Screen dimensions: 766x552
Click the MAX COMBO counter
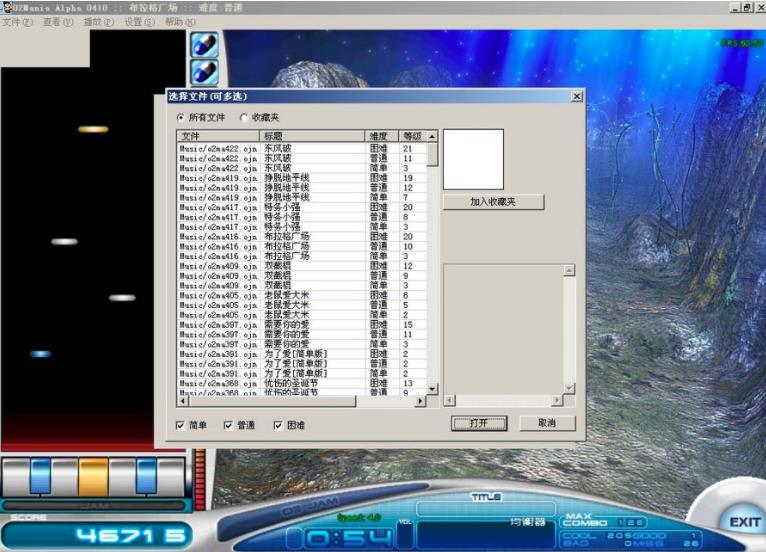604,521
